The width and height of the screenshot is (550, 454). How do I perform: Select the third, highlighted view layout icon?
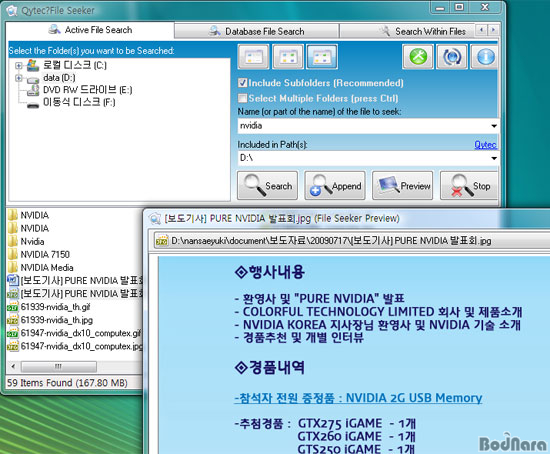(322, 57)
